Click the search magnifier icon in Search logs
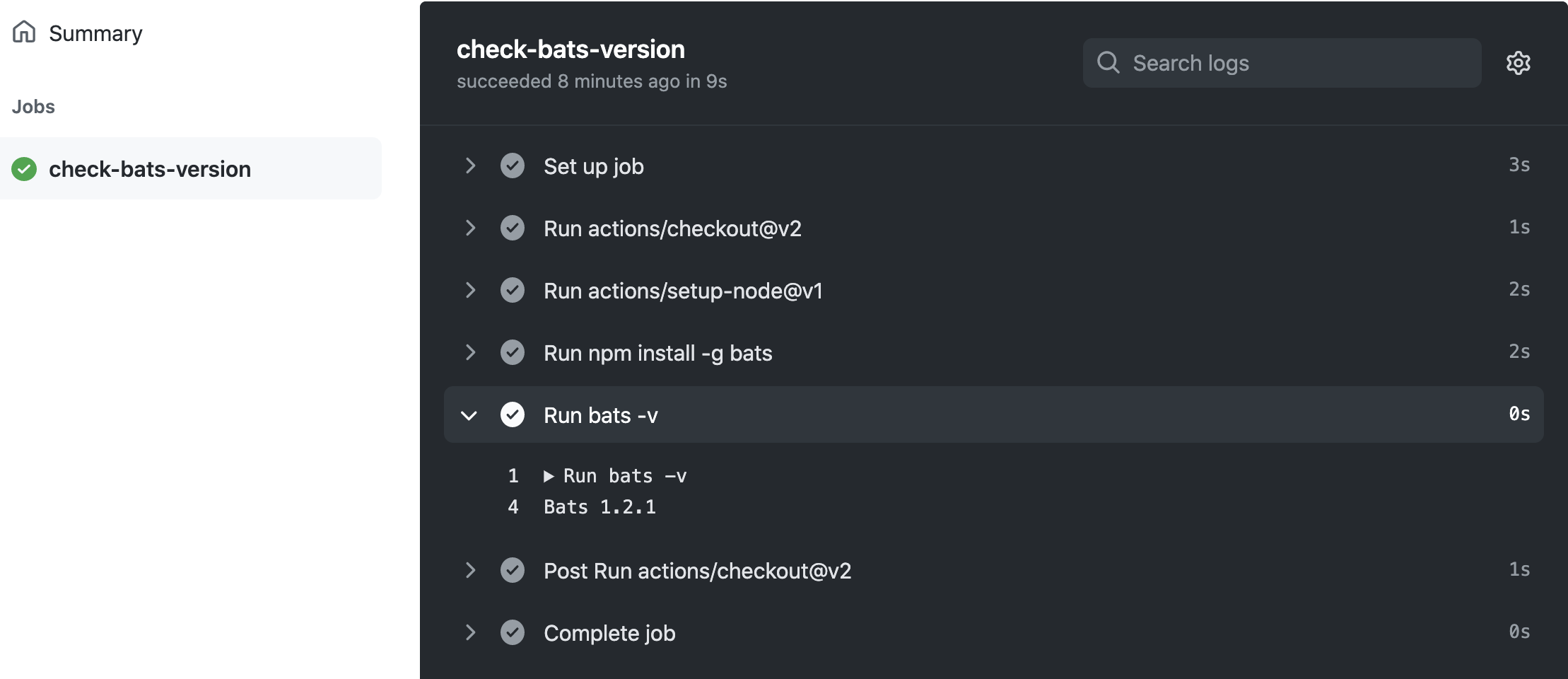Screen dimensions: 1568x679 1108,63
